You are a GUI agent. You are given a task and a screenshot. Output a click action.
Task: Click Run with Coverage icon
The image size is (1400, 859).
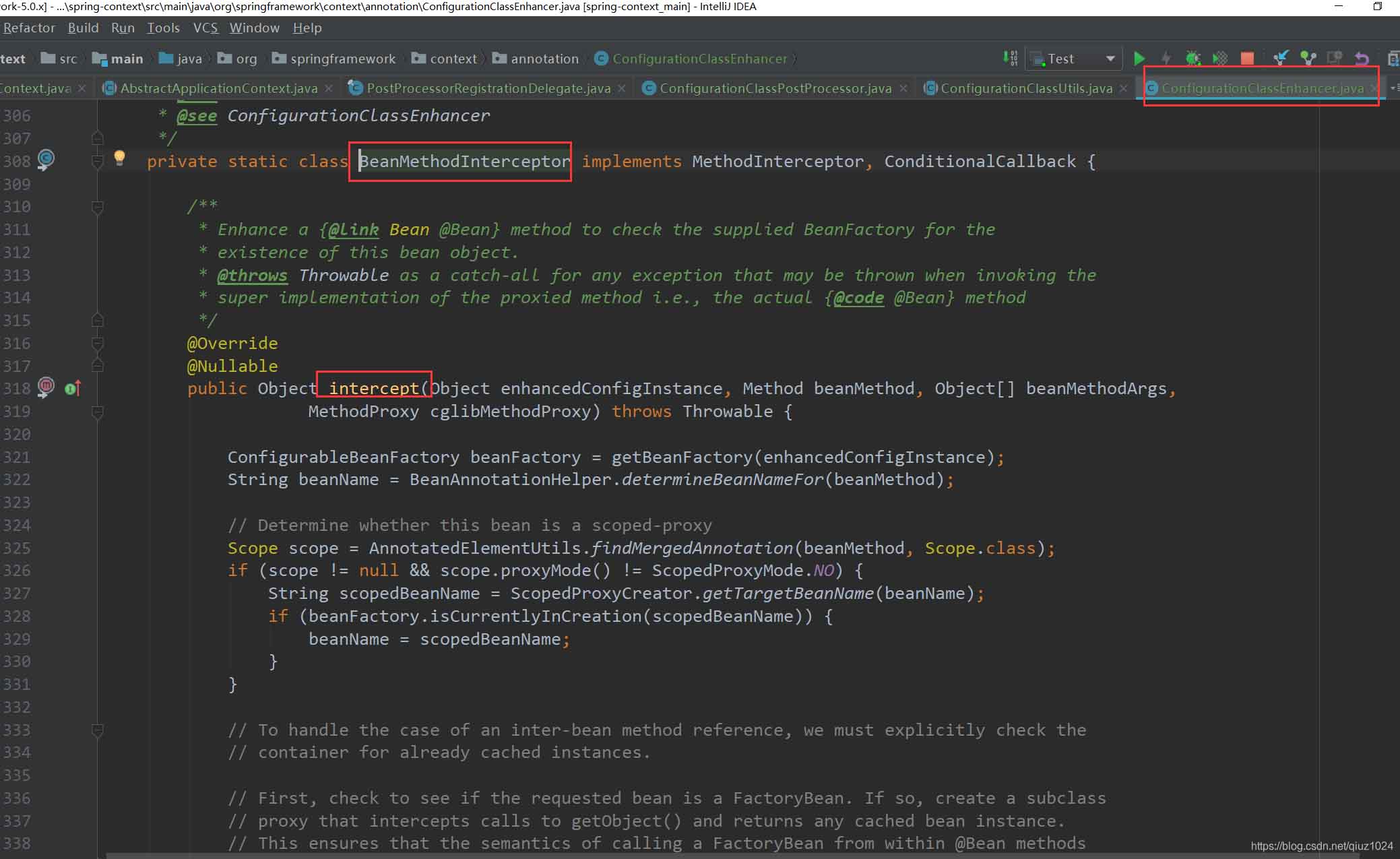[1220, 59]
